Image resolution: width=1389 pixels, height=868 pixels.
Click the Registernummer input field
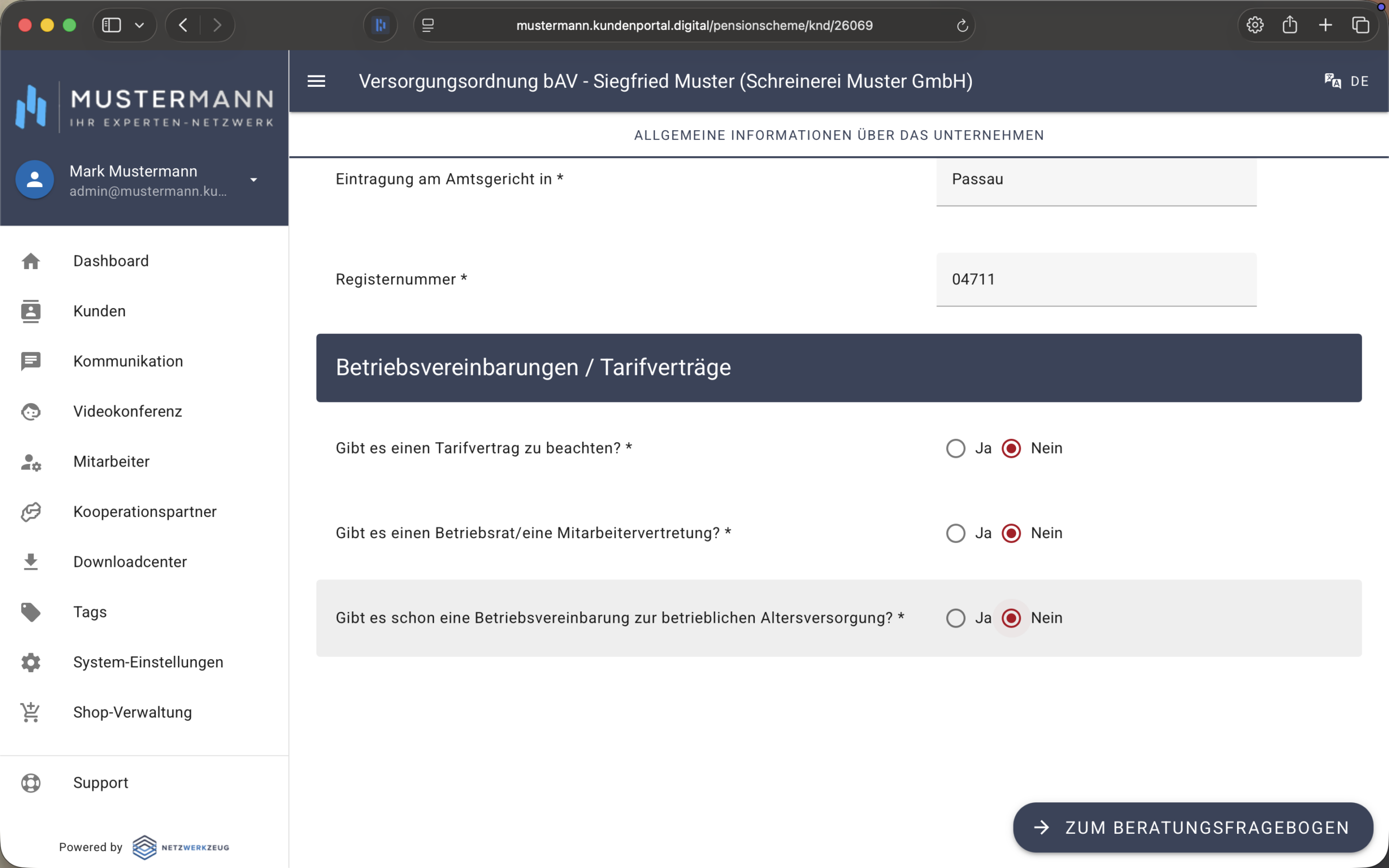pos(1095,279)
